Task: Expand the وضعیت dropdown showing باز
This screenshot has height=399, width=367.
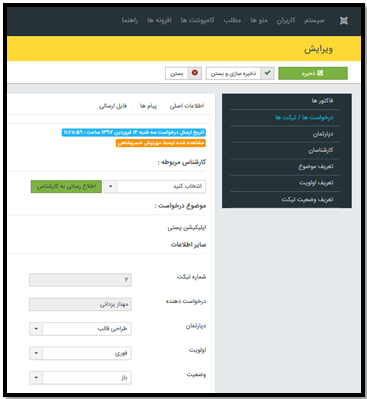Action: pos(80,378)
